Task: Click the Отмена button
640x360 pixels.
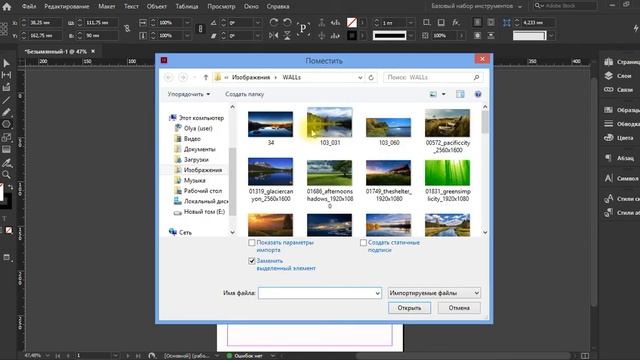Action: tap(459, 308)
